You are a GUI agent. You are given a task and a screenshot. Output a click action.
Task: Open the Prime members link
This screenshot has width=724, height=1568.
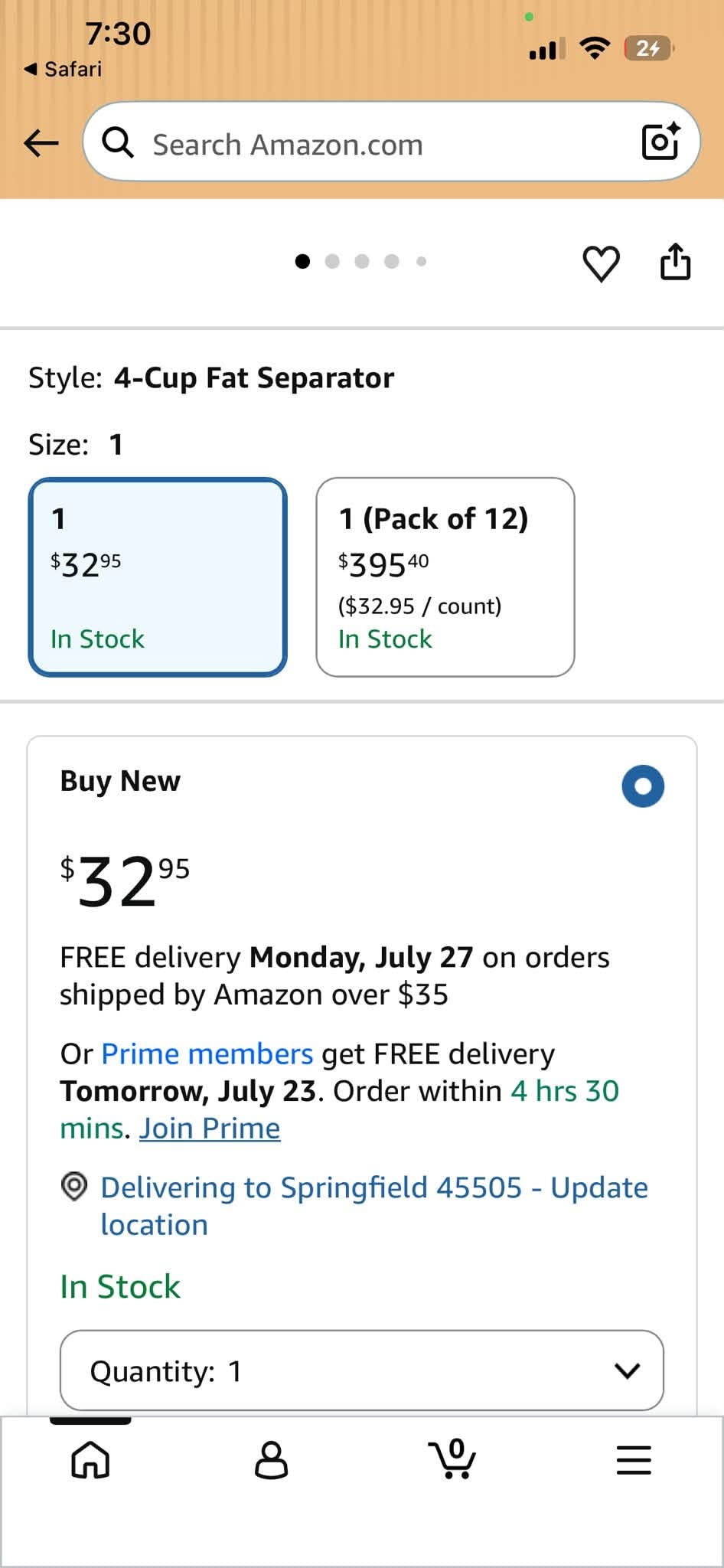207,1053
